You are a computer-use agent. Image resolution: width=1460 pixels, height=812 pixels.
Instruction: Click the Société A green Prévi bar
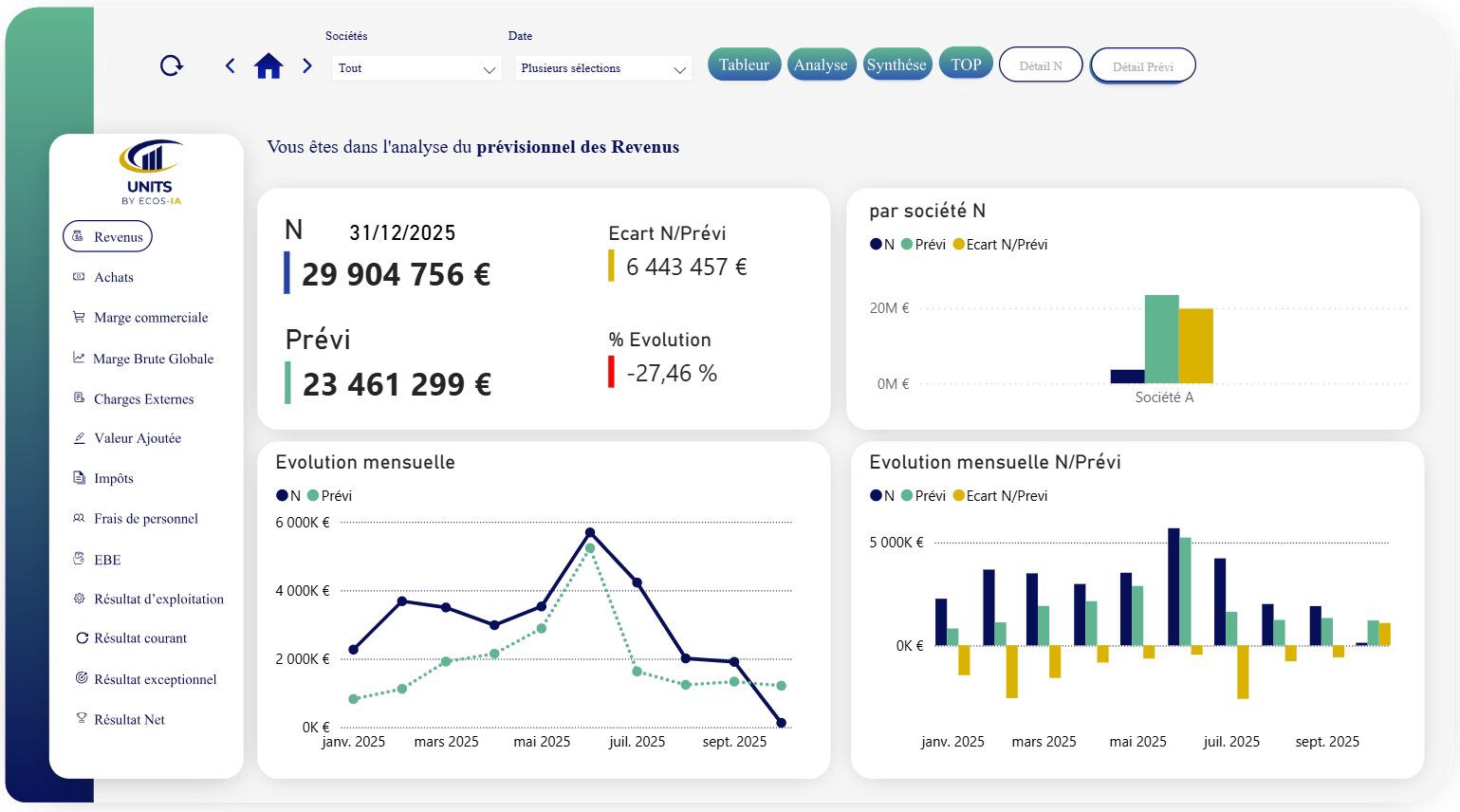[1161, 339]
